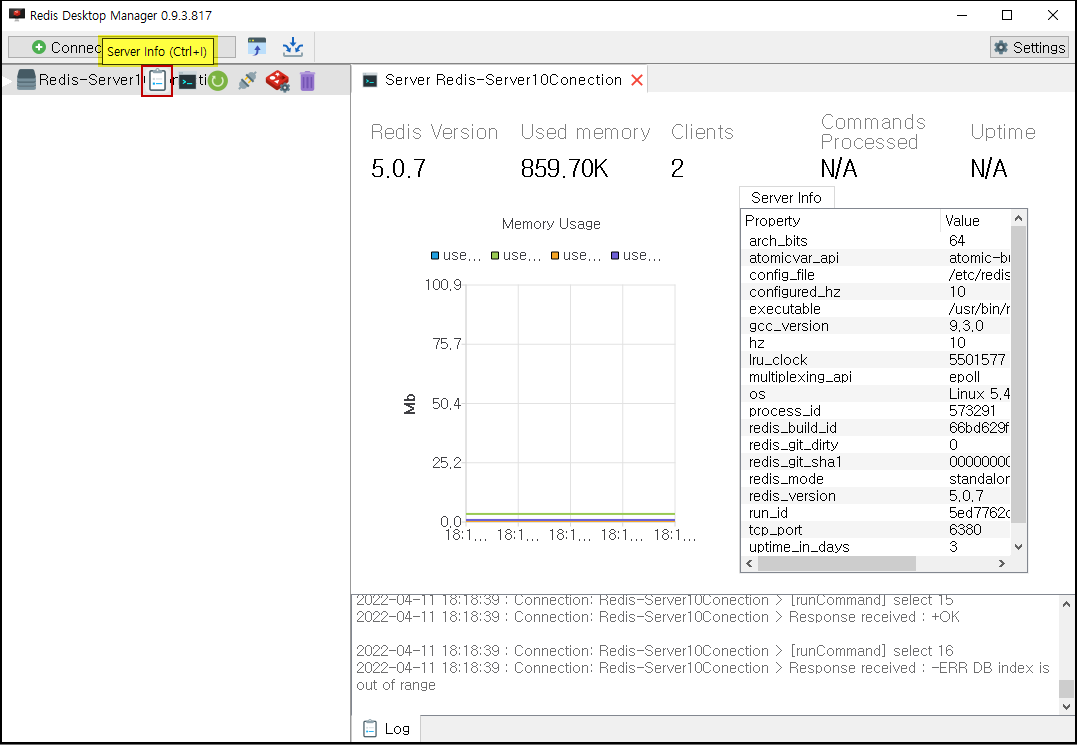Select the gcc_version property row
Viewport: 1077px width, 745px height.
pos(876,326)
